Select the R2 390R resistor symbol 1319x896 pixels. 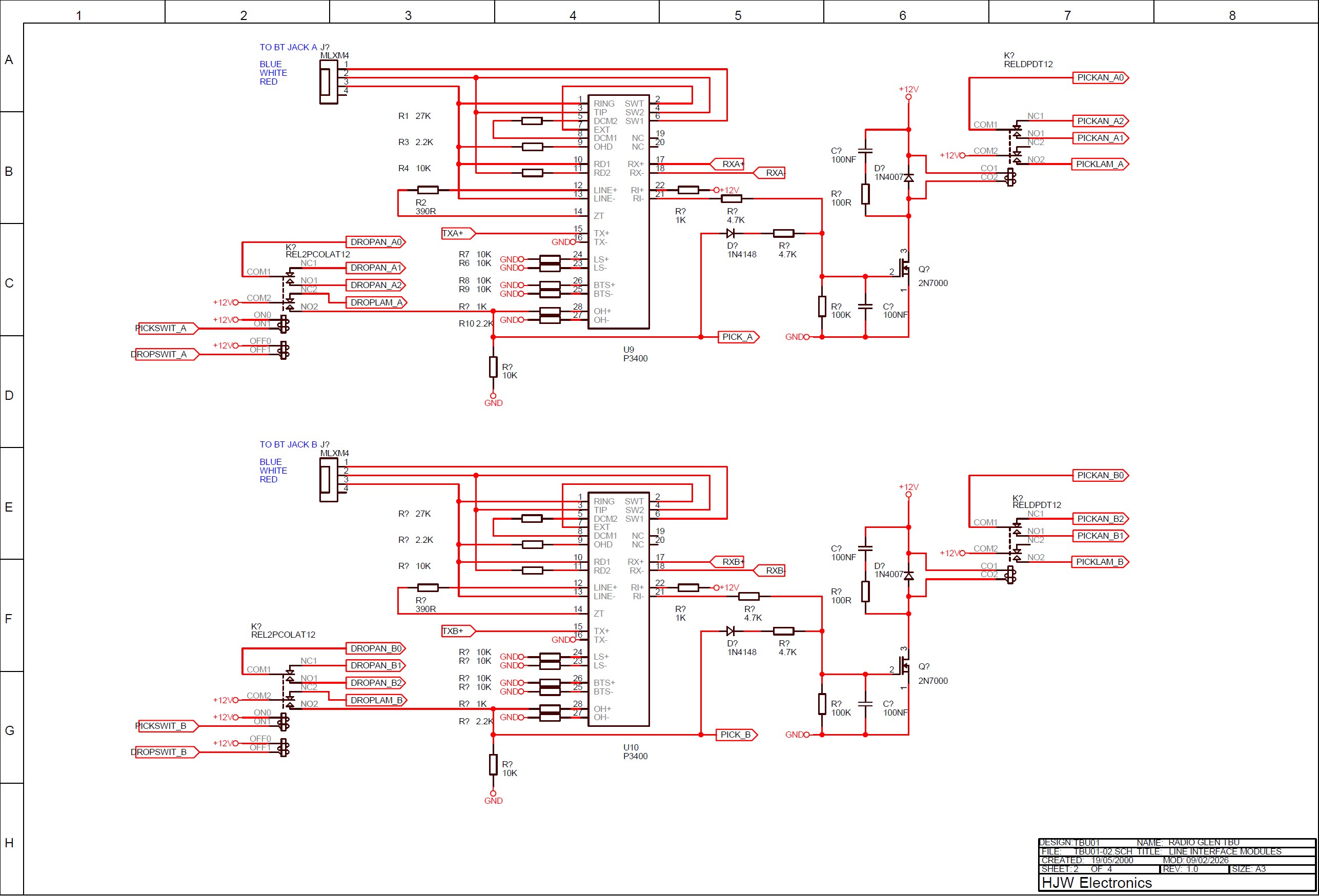pos(428,190)
